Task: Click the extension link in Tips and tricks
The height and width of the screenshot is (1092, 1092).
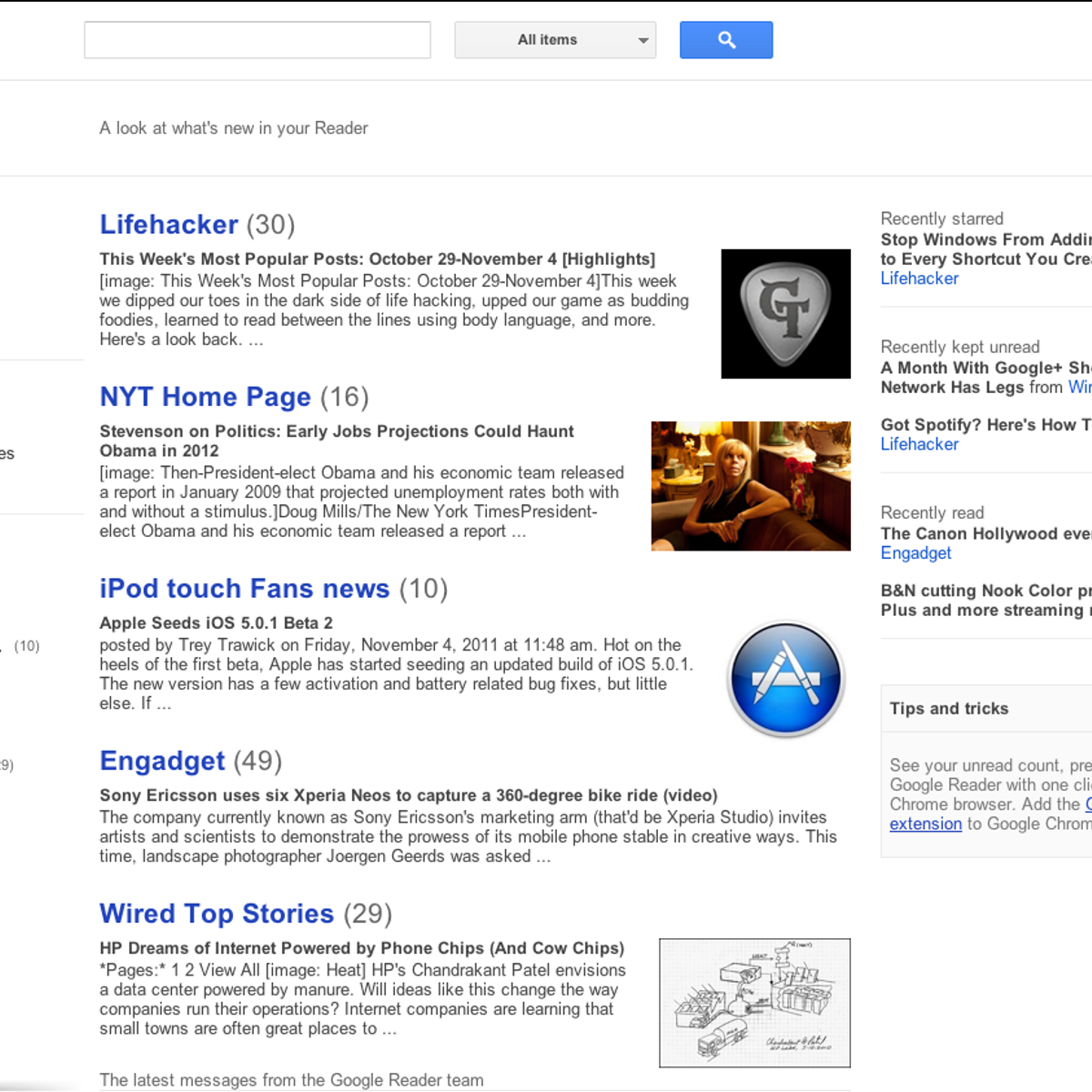Action: (x=925, y=824)
